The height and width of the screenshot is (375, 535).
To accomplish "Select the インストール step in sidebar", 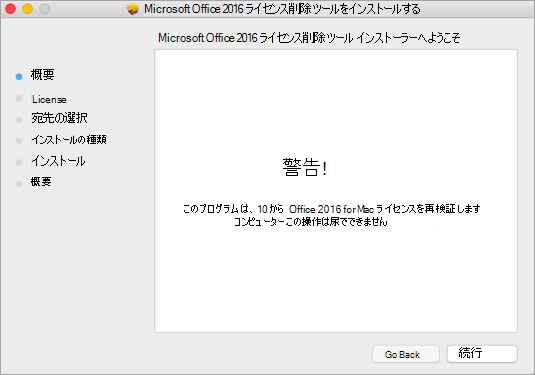I will tap(58, 161).
